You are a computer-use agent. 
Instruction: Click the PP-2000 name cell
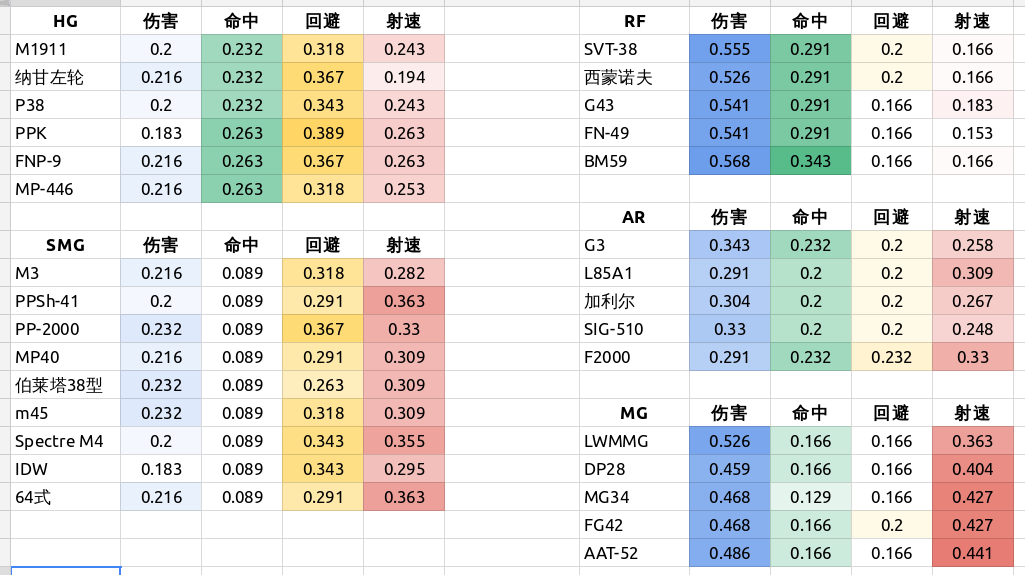[65, 329]
